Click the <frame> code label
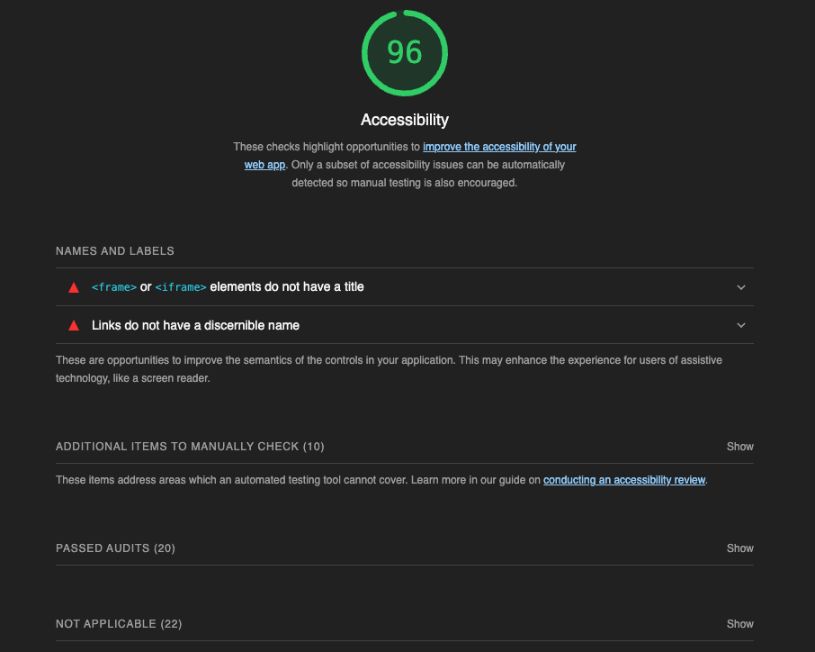Image resolution: width=815 pixels, height=652 pixels. pyautogui.click(x=113, y=287)
